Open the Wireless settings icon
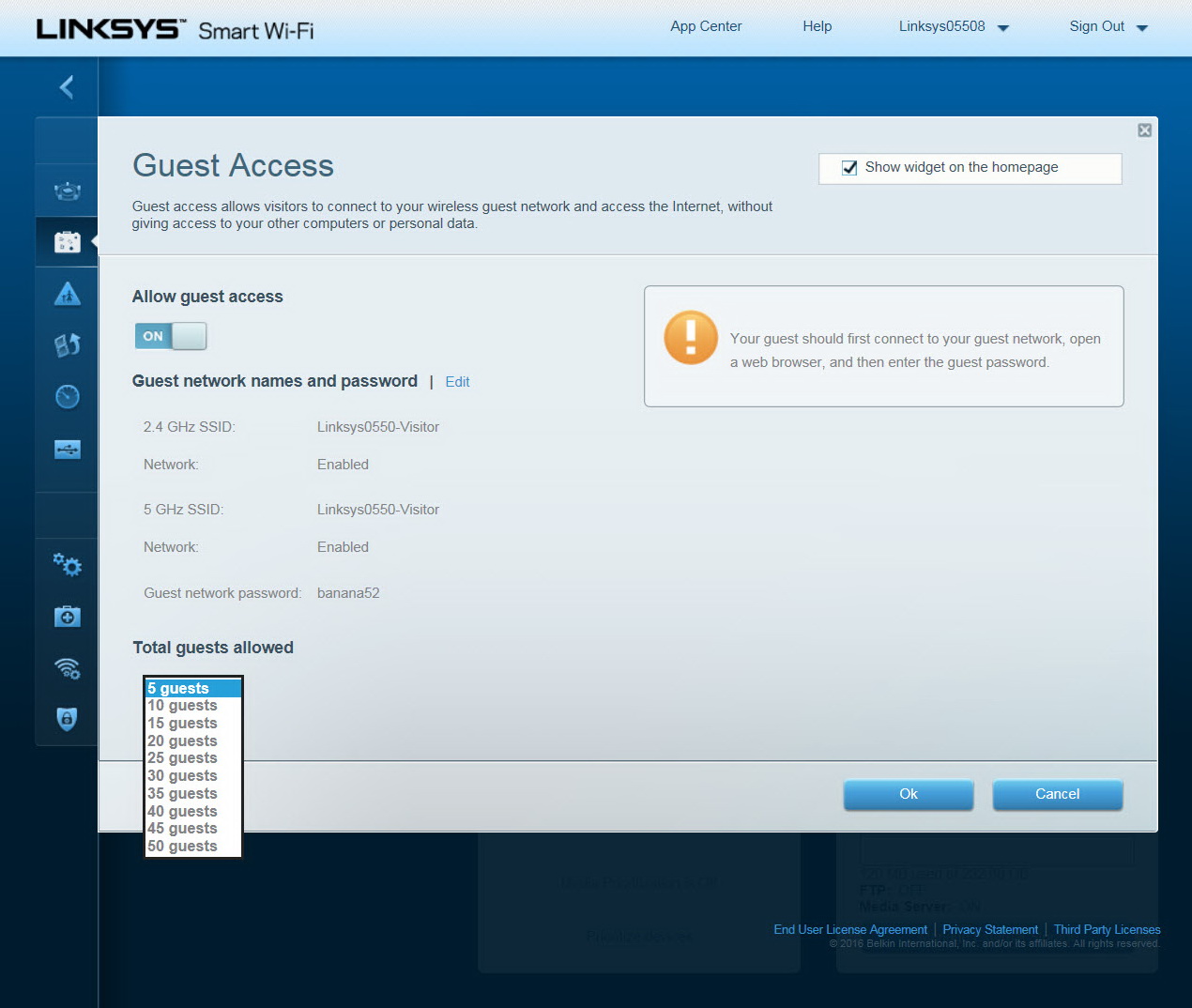The height and width of the screenshot is (1008, 1192). tap(67, 667)
